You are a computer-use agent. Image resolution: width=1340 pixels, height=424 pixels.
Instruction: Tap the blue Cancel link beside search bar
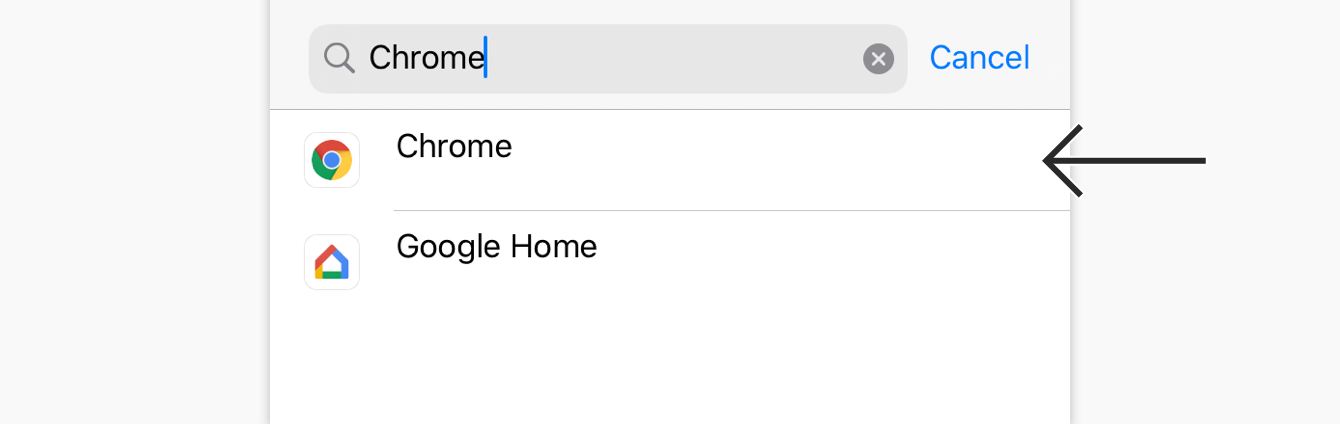979,58
